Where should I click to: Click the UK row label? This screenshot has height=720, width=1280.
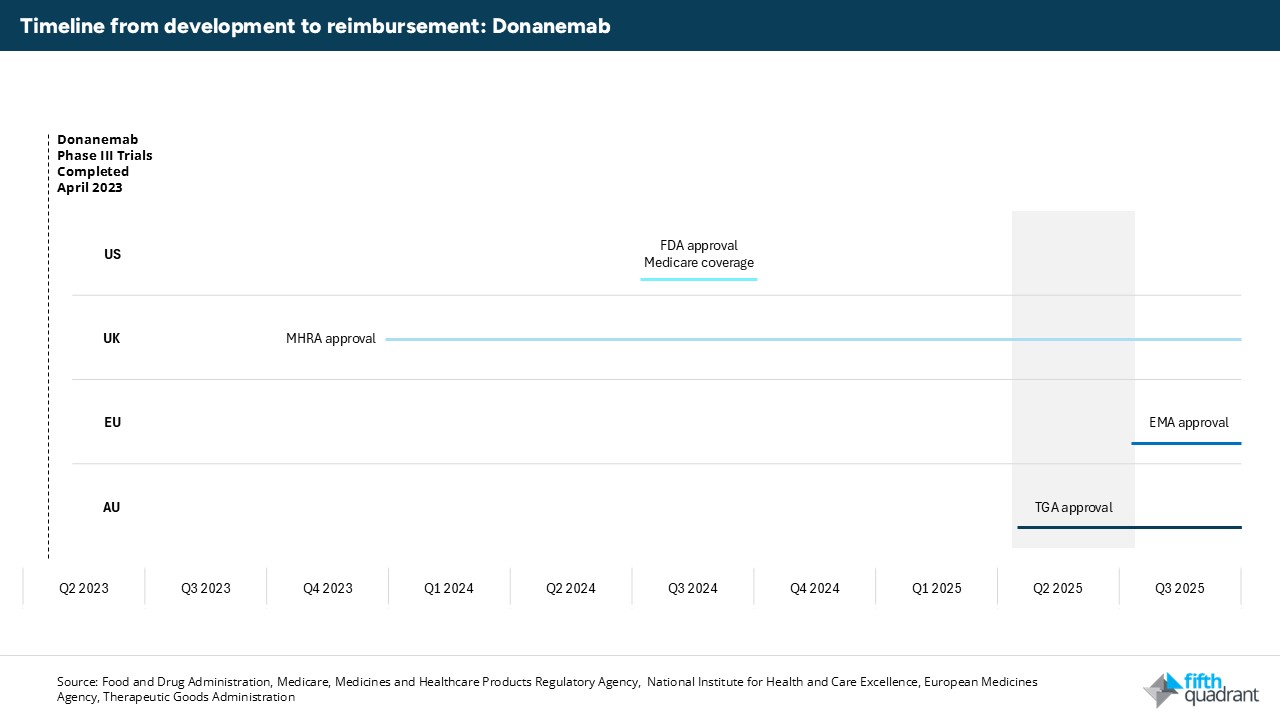tap(112, 339)
